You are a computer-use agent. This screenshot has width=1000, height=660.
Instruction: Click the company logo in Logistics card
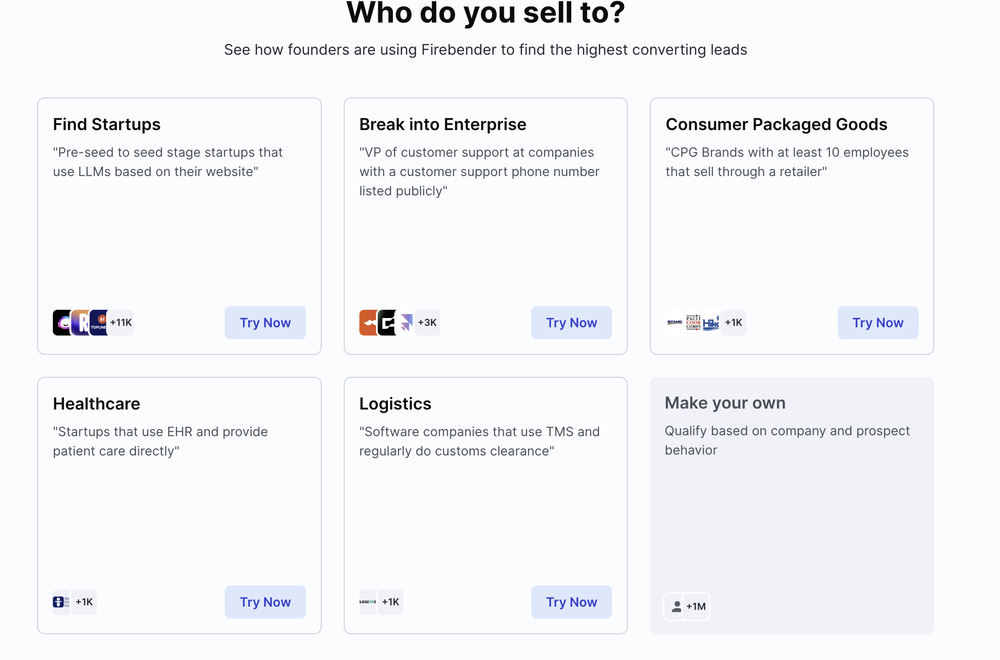[368, 602]
